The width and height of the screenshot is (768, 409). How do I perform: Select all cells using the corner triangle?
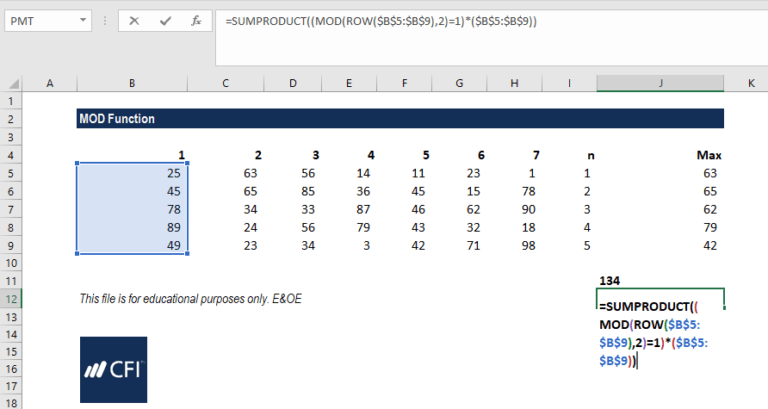pos(13,84)
